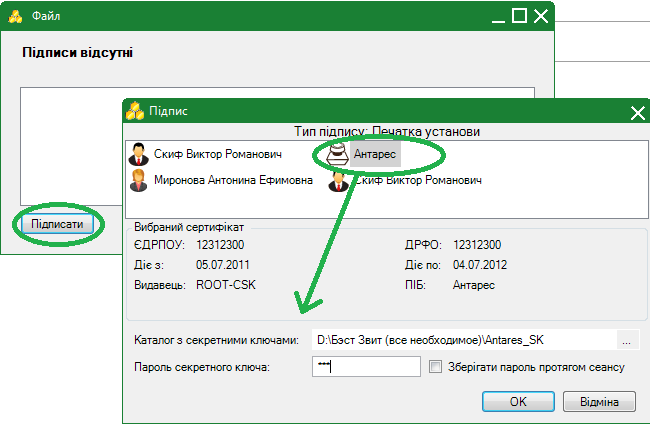
Task: Maximize the Файл window
Action: point(519,16)
